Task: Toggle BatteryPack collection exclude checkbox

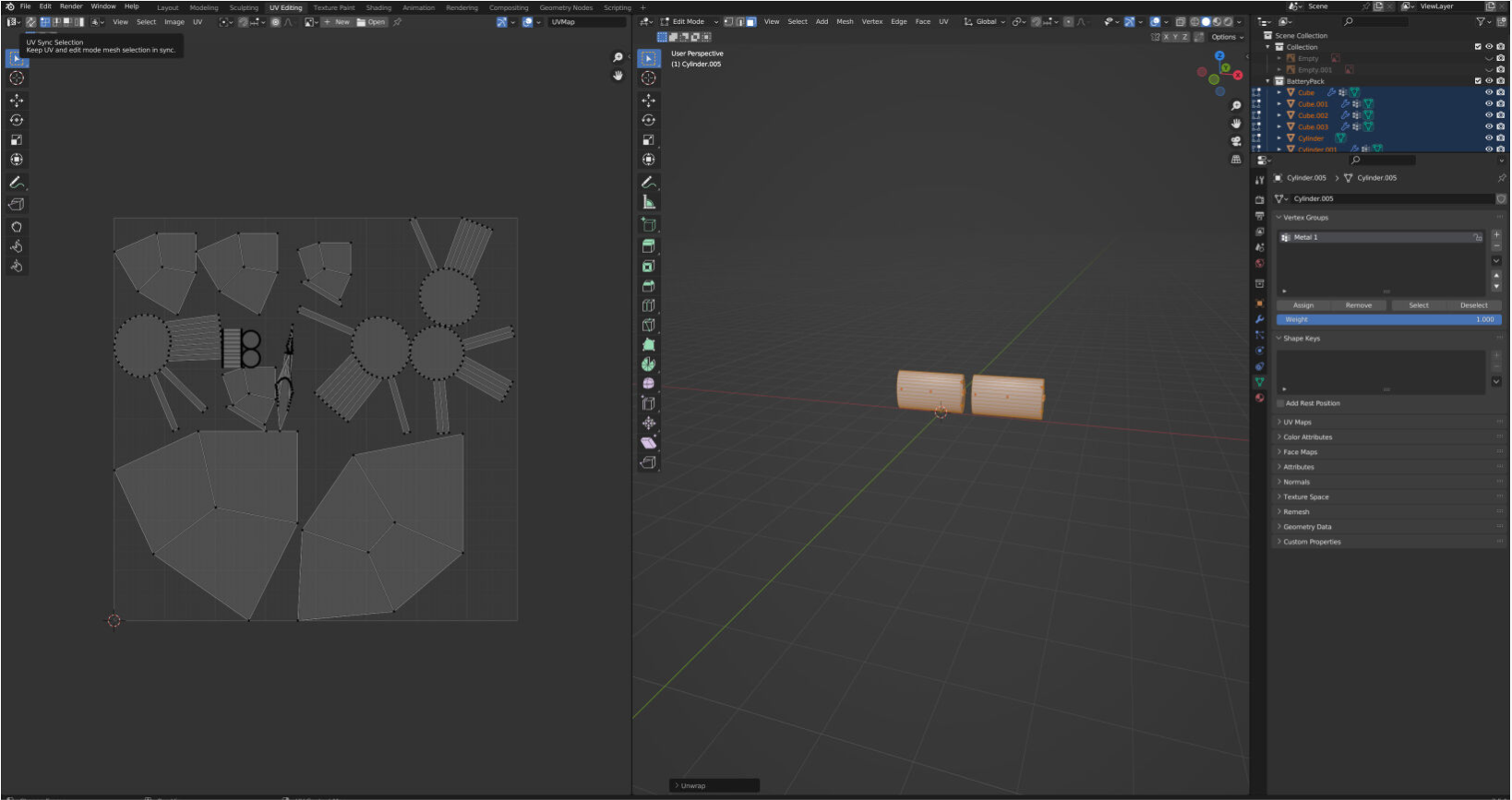Action: pos(1477,81)
